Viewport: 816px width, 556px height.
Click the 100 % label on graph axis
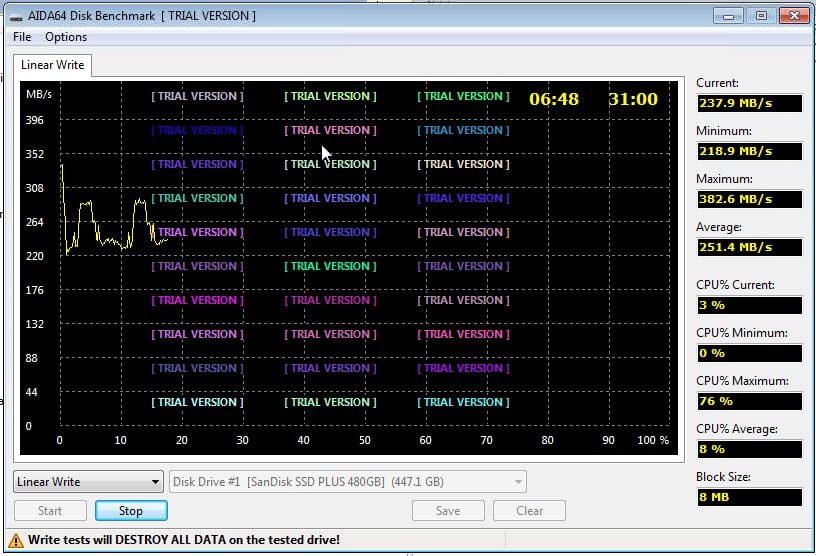coord(653,440)
